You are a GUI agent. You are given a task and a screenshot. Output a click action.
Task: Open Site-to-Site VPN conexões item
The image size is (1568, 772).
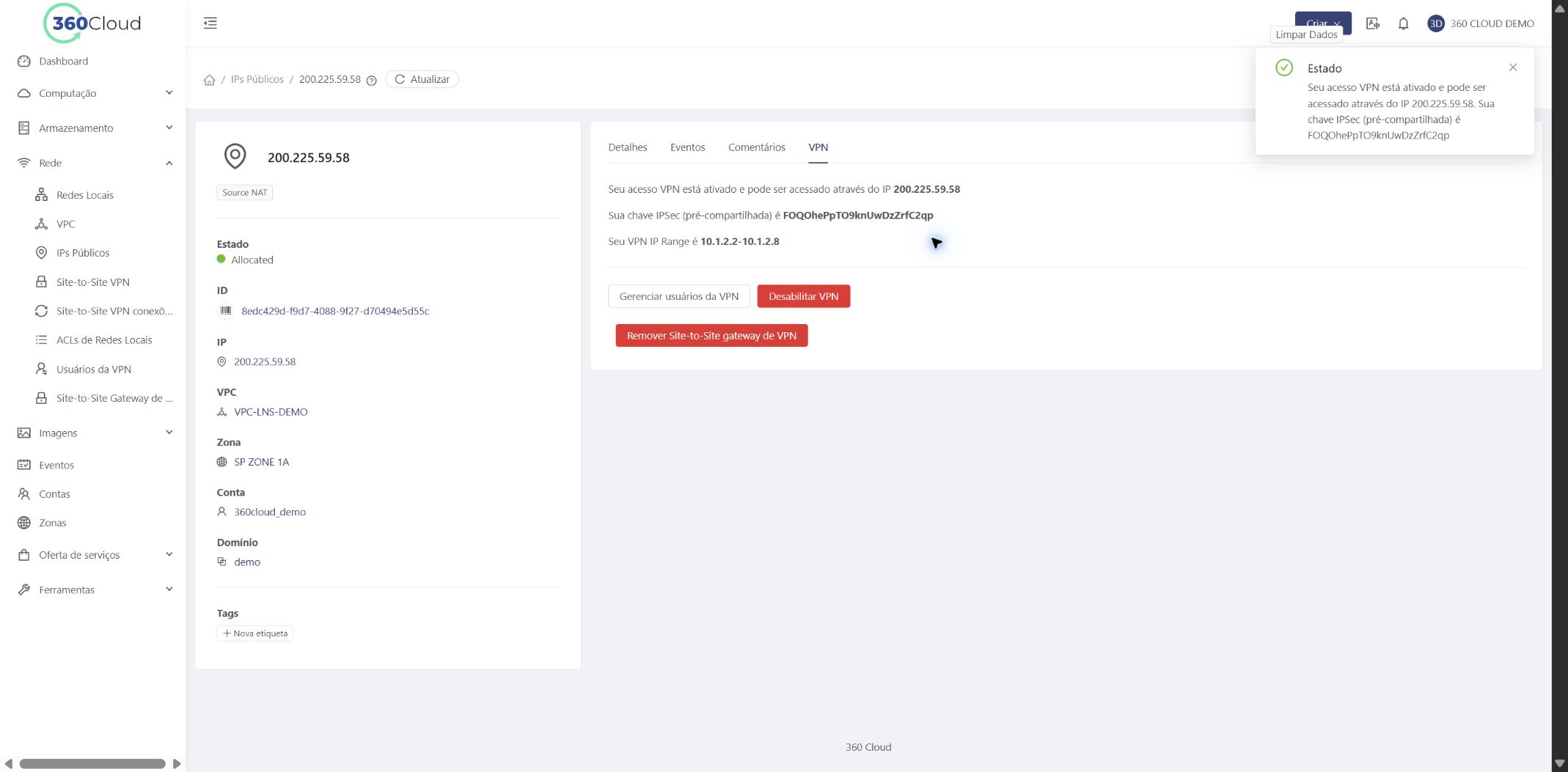(114, 311)
